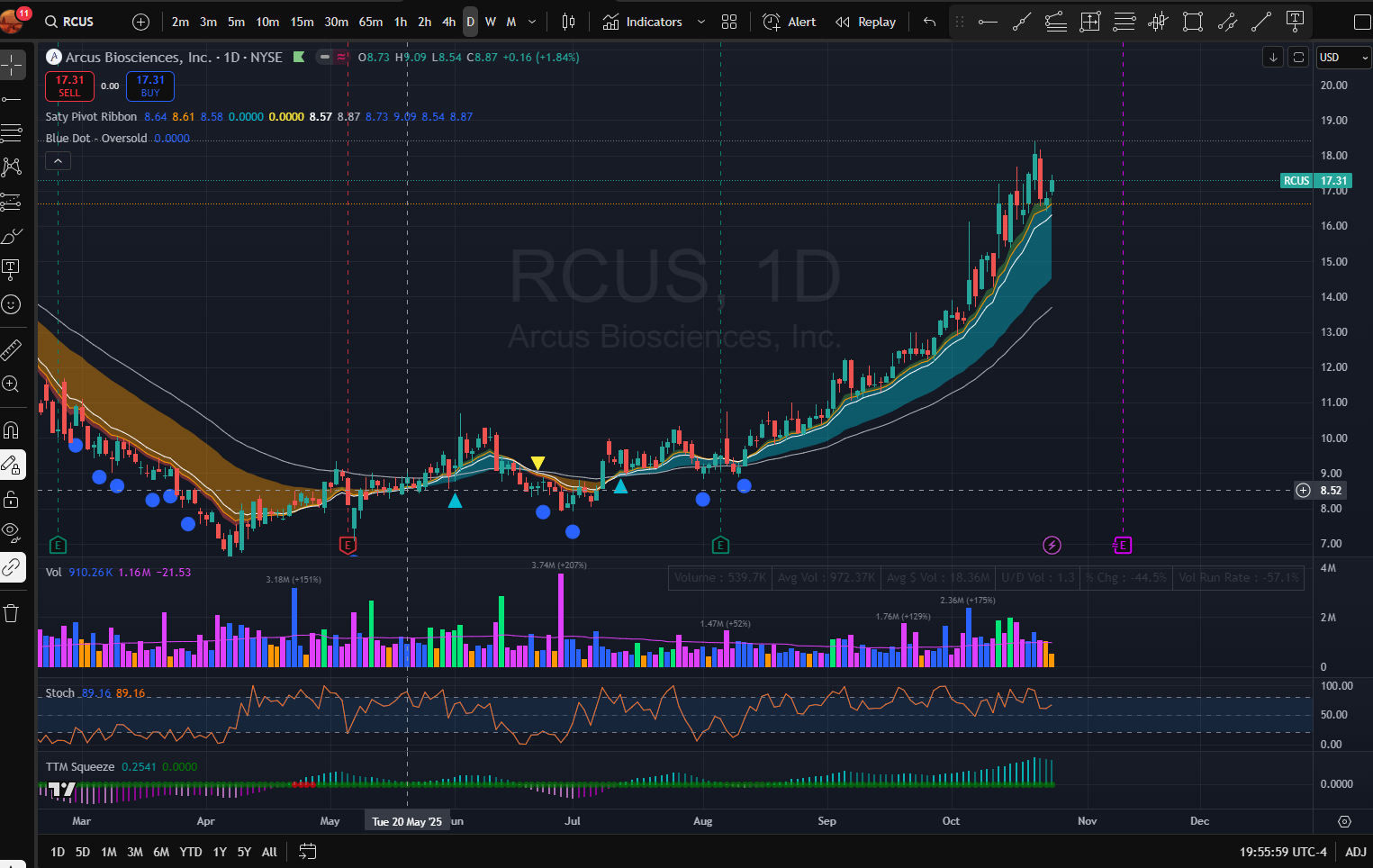
Task: Click the 17.31 BUY button
Action: [150, 86]
